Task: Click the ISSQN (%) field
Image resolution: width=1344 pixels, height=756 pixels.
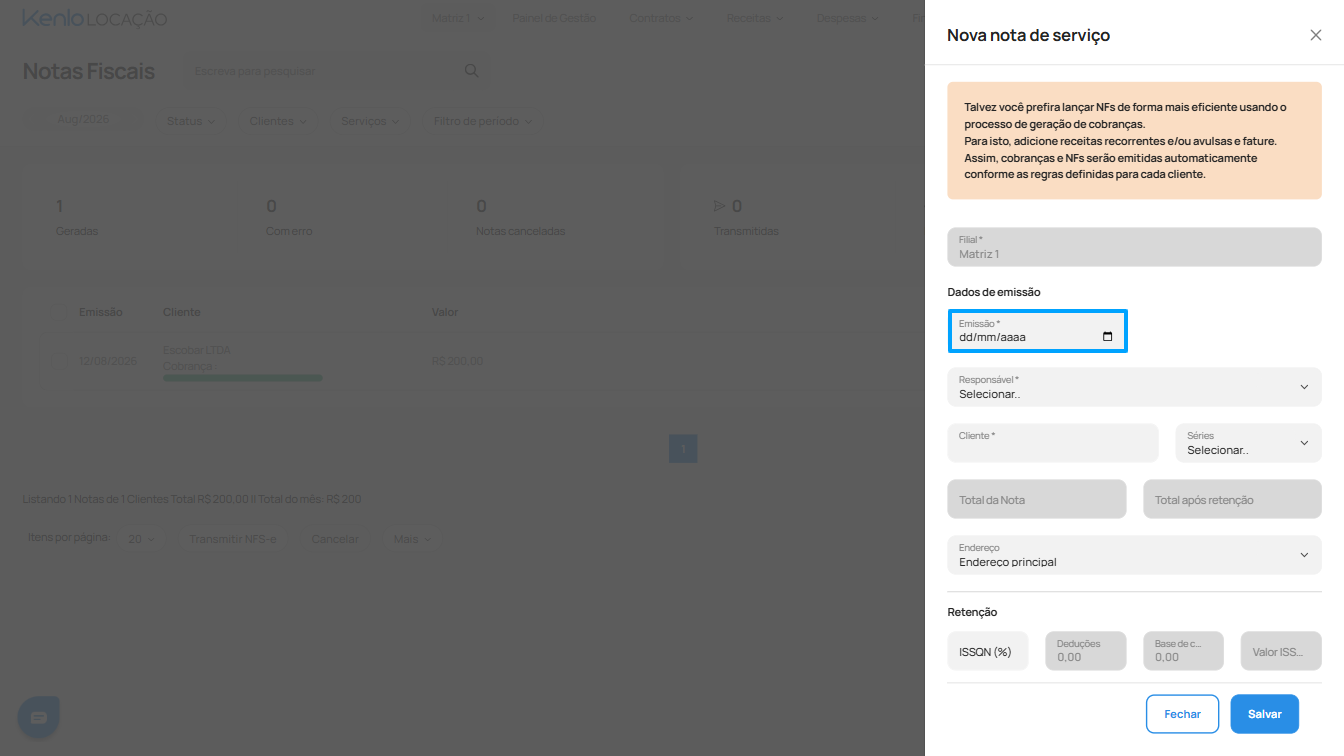Action: [988, 651]
